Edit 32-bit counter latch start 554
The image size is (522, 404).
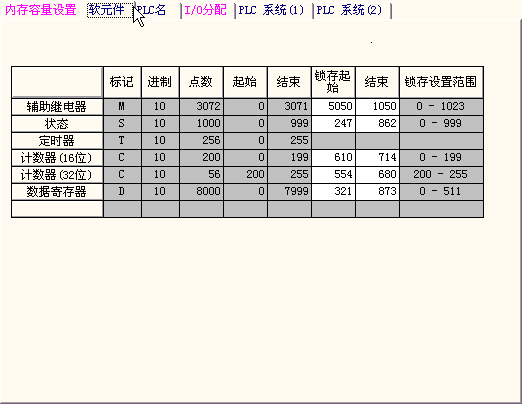[x=333, y=175]
